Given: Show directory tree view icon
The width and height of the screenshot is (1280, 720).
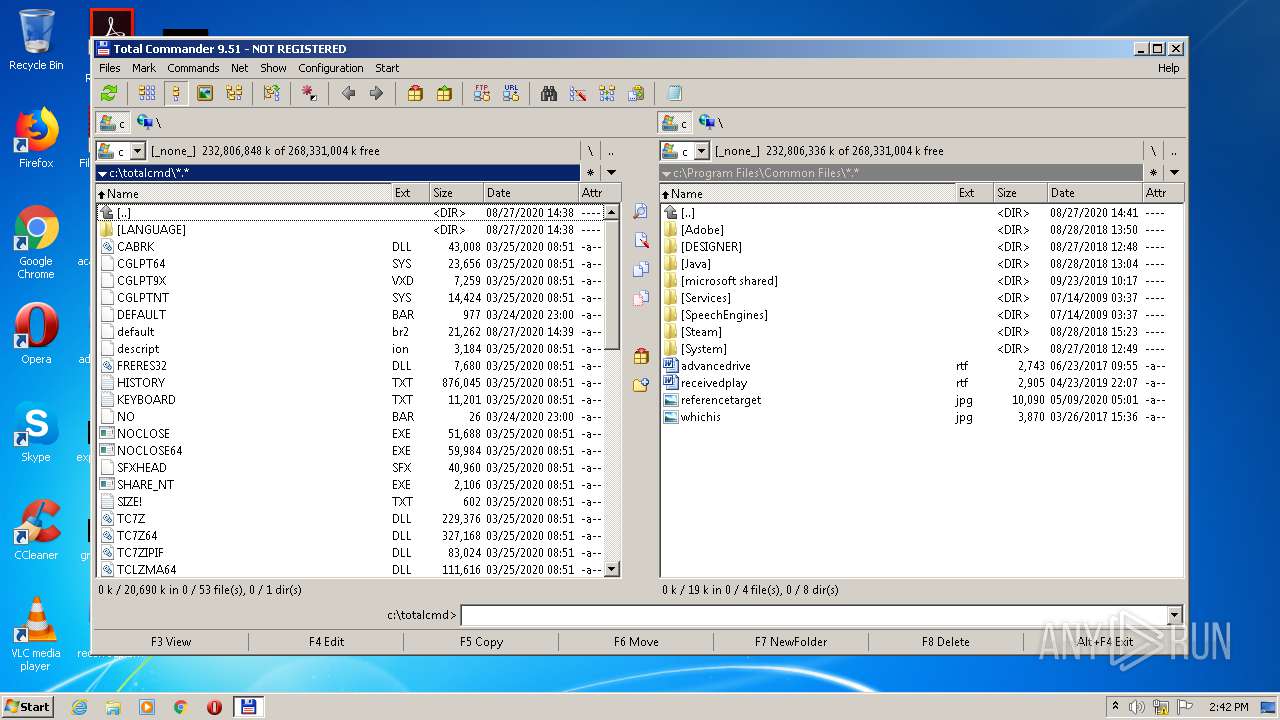Looking at the screenshot, I should (x=234, y=93).
